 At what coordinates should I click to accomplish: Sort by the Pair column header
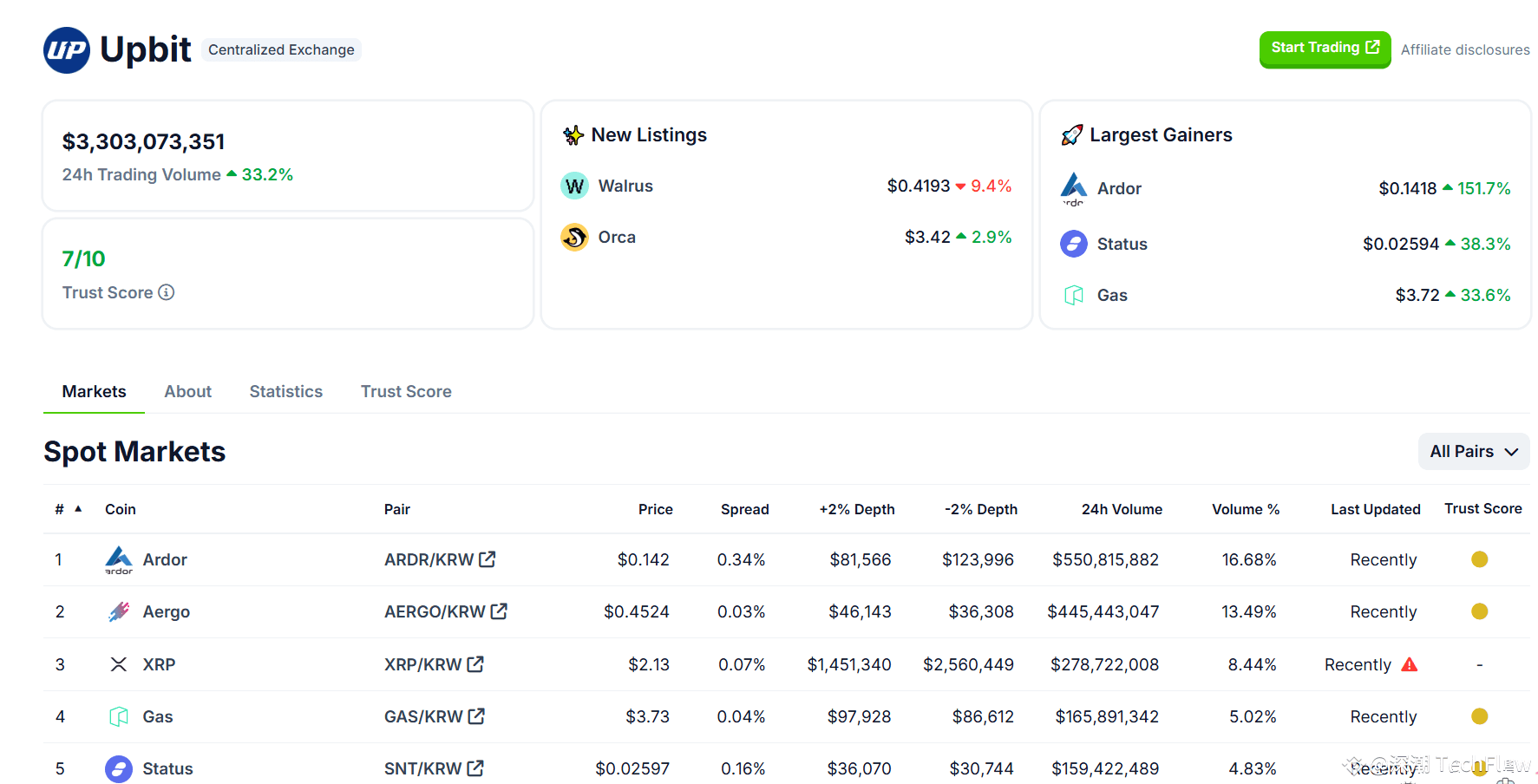397,509
